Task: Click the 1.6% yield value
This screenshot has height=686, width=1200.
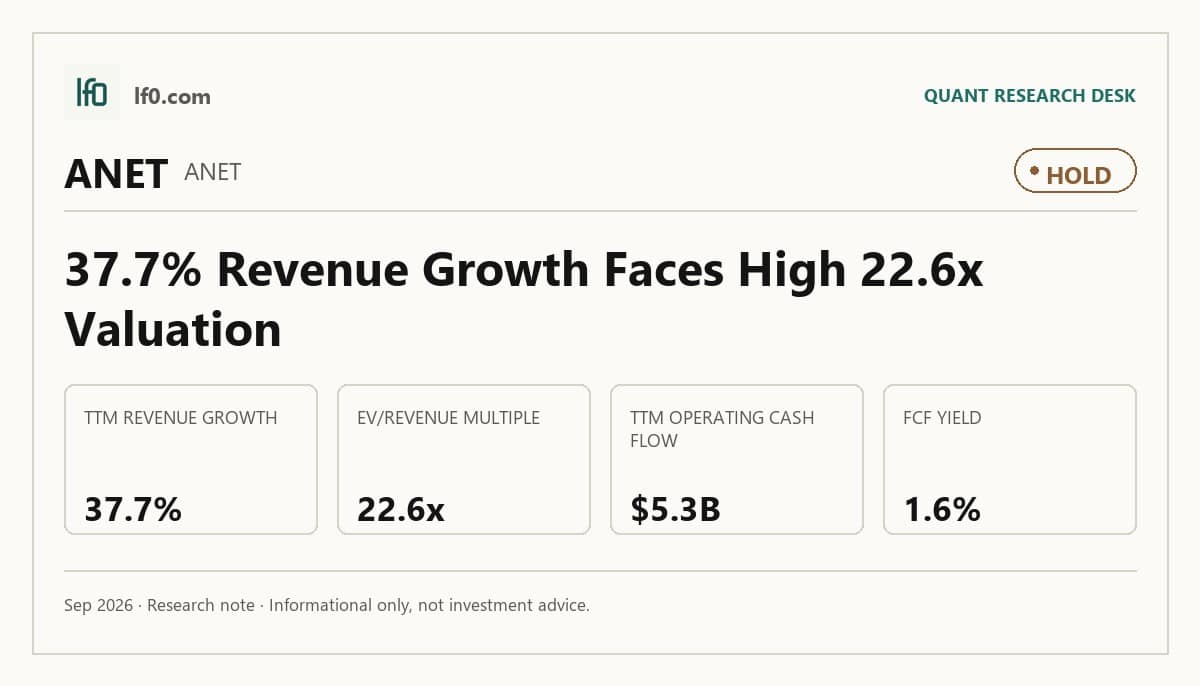Action: coord(943,510)
